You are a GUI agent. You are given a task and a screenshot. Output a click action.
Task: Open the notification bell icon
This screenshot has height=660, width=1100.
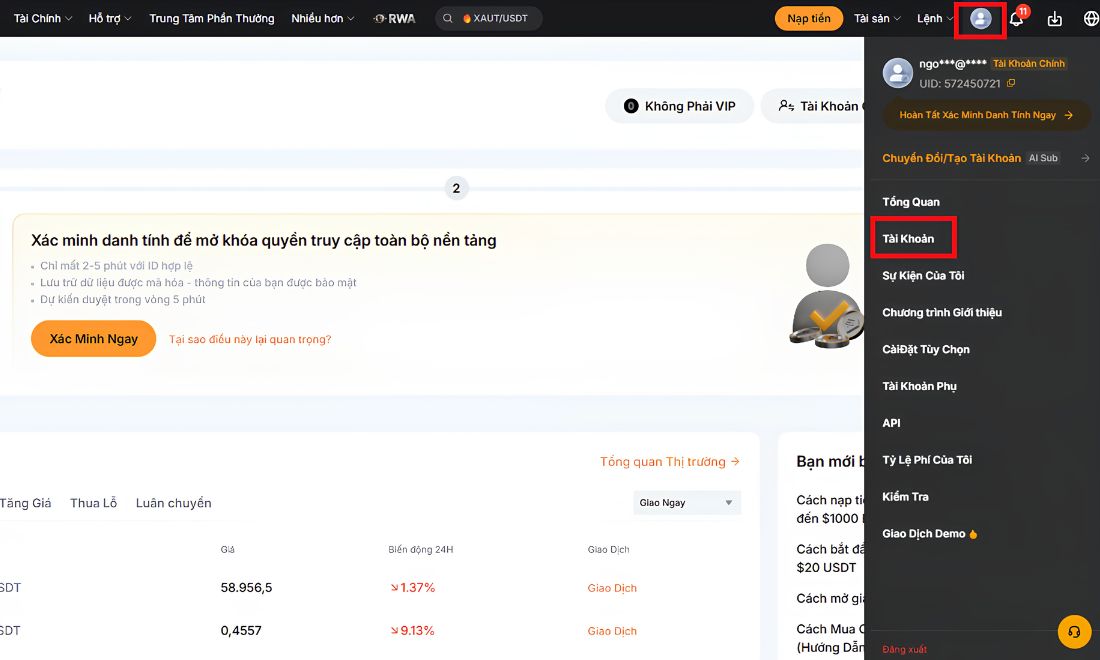click(x=1016, y=19)
